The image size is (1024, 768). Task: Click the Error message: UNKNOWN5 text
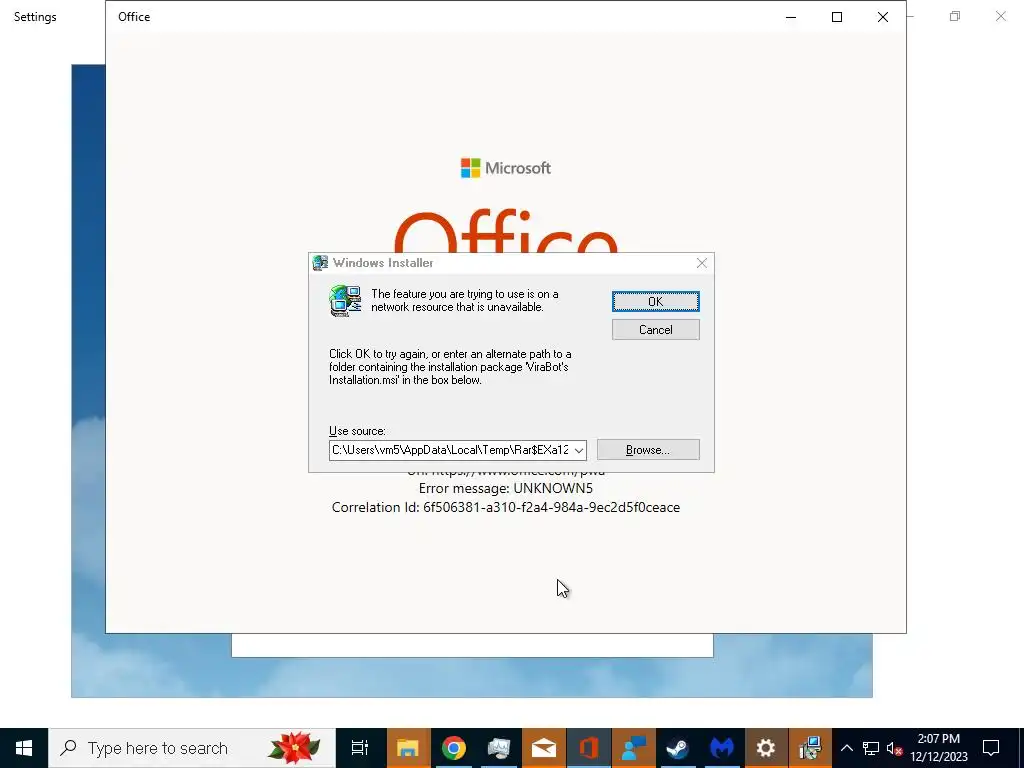pyautogui.click(x=505, y=488)
